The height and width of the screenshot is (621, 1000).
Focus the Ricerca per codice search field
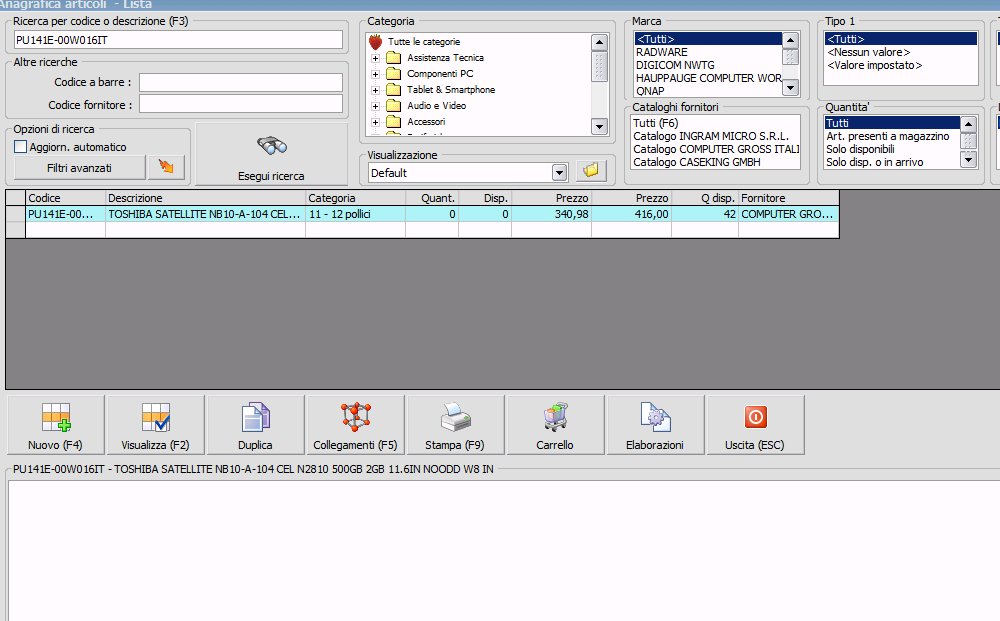click(x=179, y=40)
